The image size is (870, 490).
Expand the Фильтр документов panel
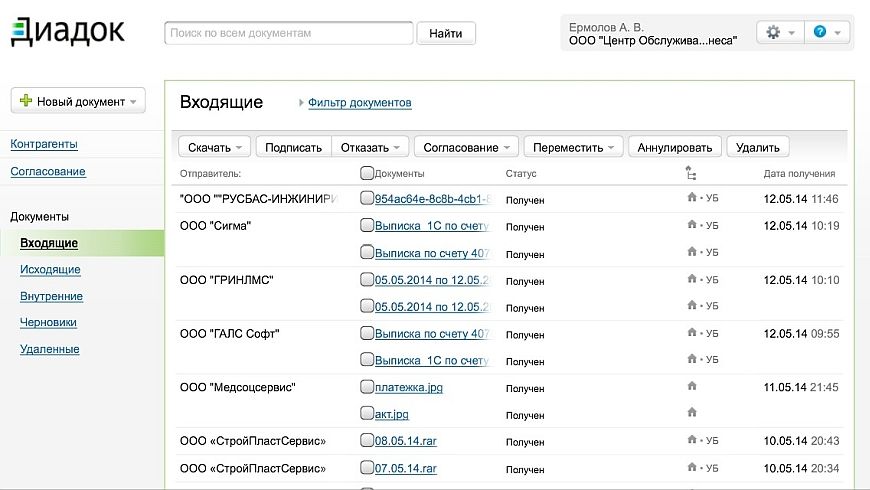pos(360,103)
